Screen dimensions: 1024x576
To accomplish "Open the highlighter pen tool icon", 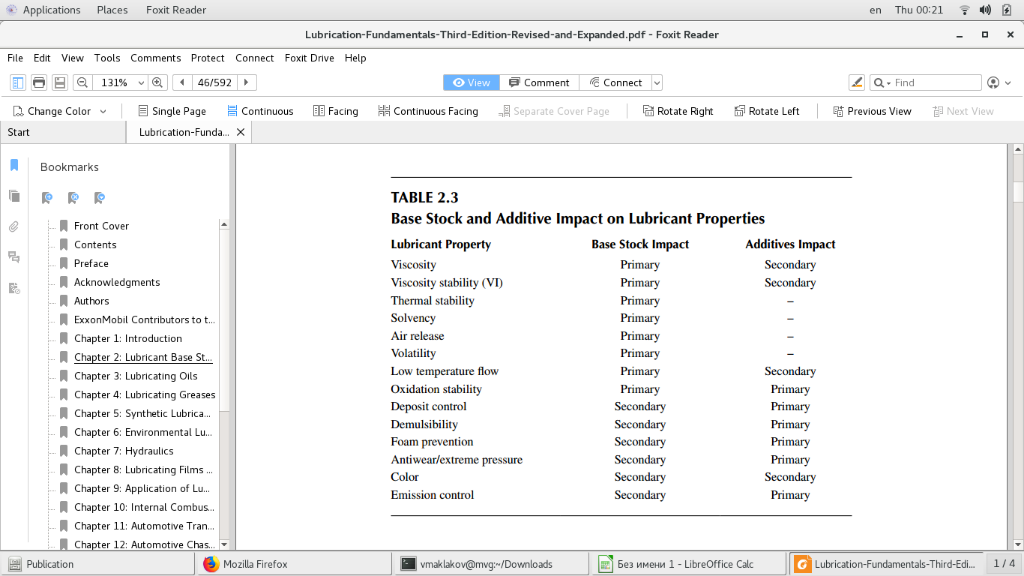I will click(856, 82).
